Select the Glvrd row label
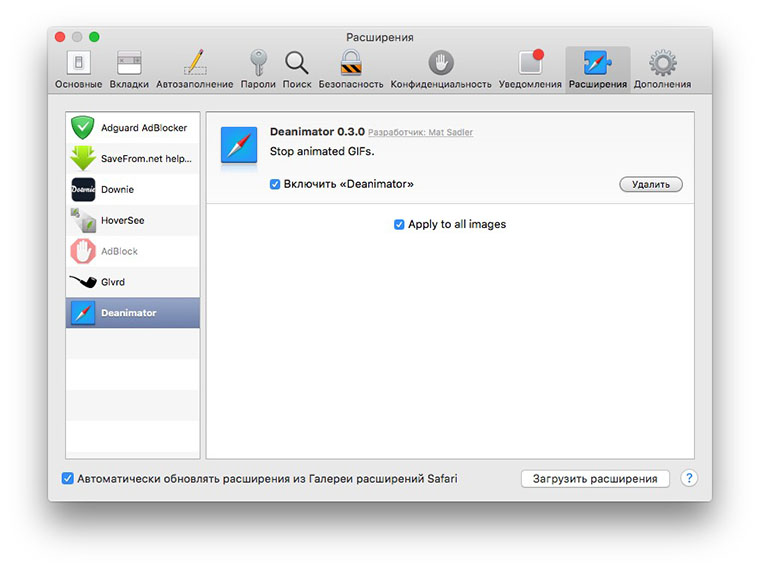The image size is (760, 570). point(113,282)
